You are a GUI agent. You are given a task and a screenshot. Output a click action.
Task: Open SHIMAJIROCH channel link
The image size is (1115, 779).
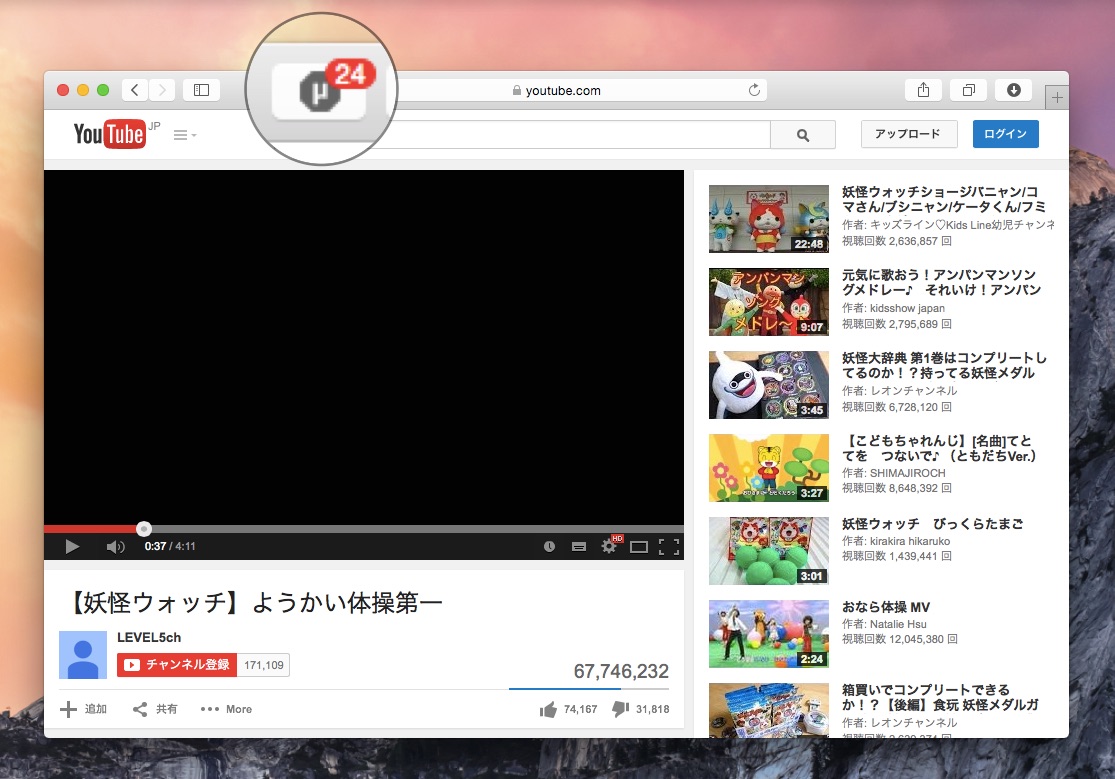[907, 473]
